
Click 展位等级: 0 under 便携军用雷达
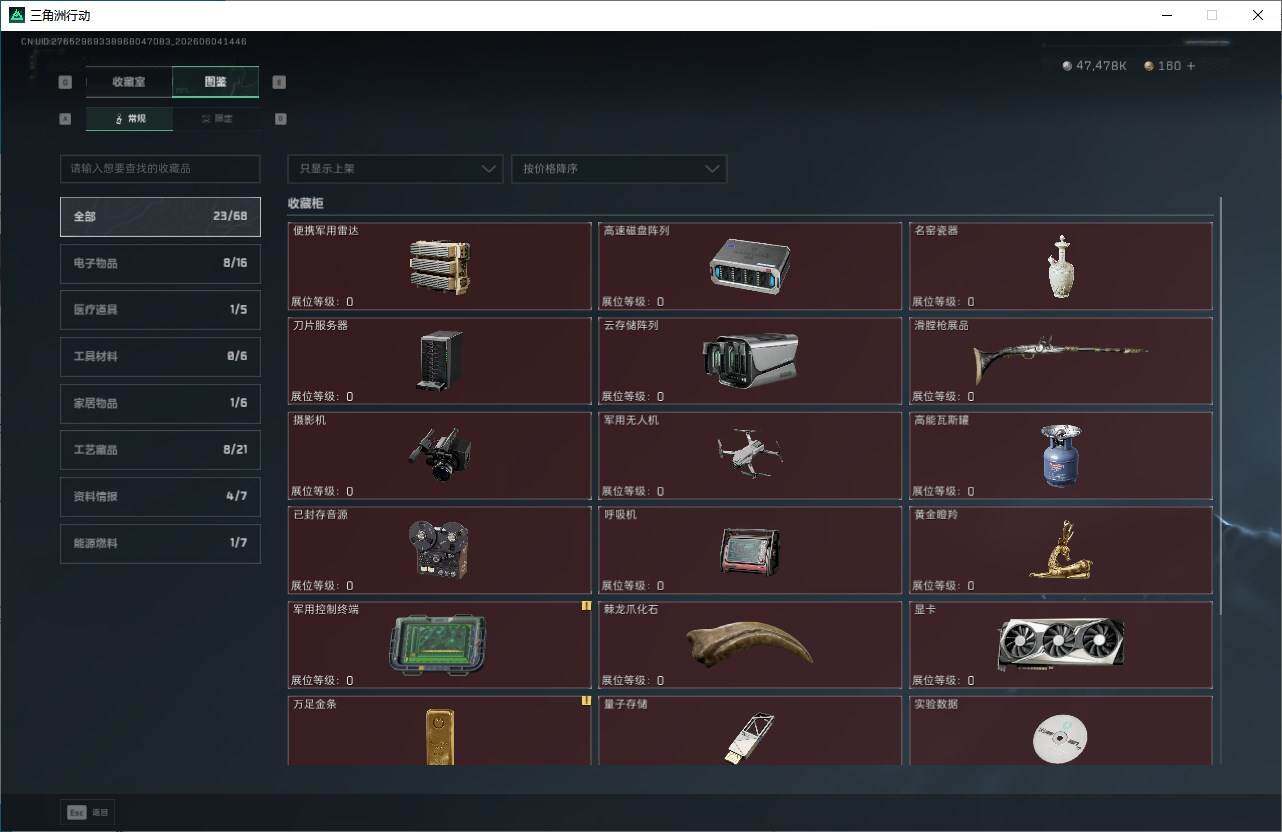322,301
